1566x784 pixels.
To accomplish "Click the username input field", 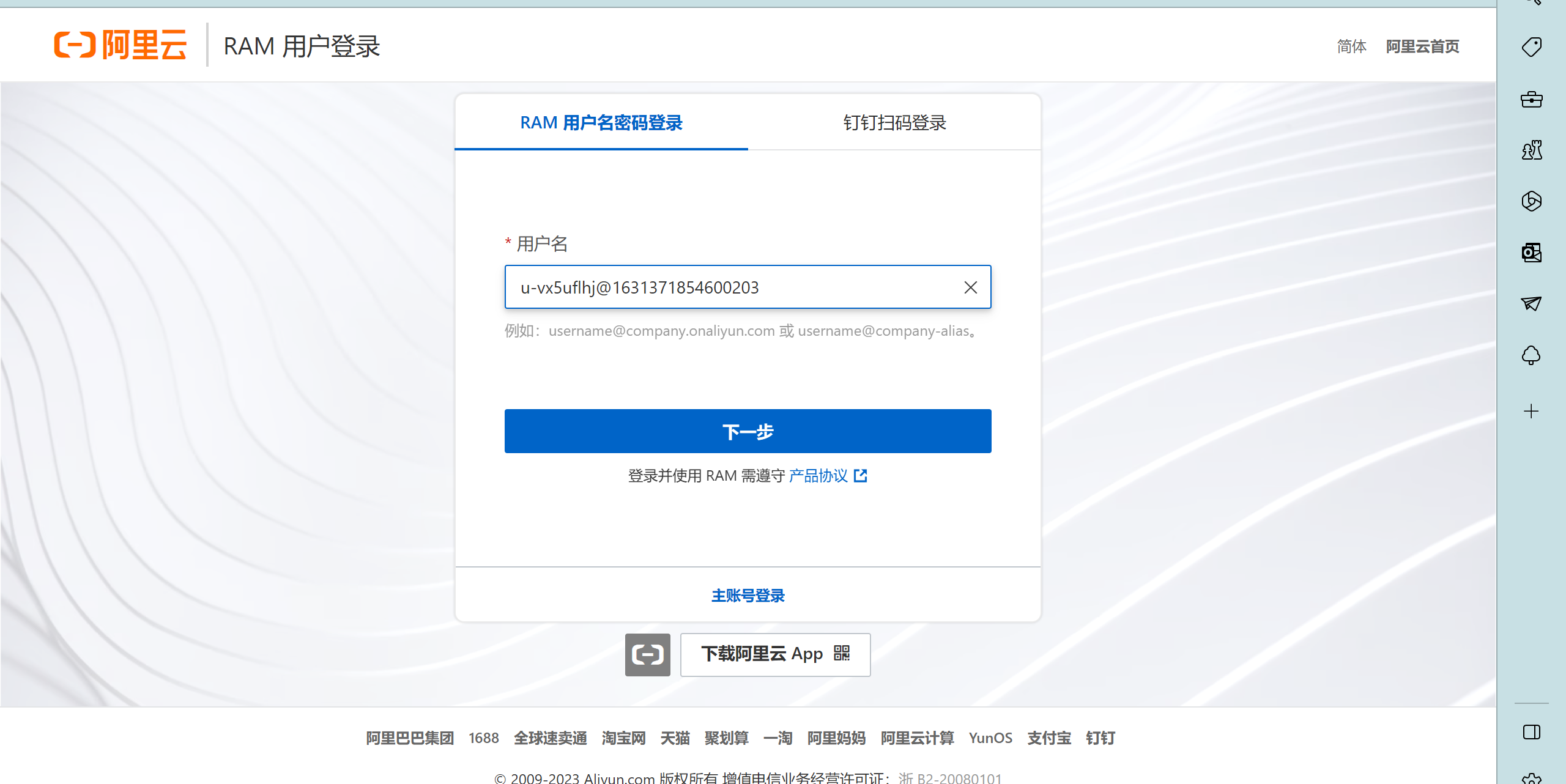I will [x=748, y=287].
